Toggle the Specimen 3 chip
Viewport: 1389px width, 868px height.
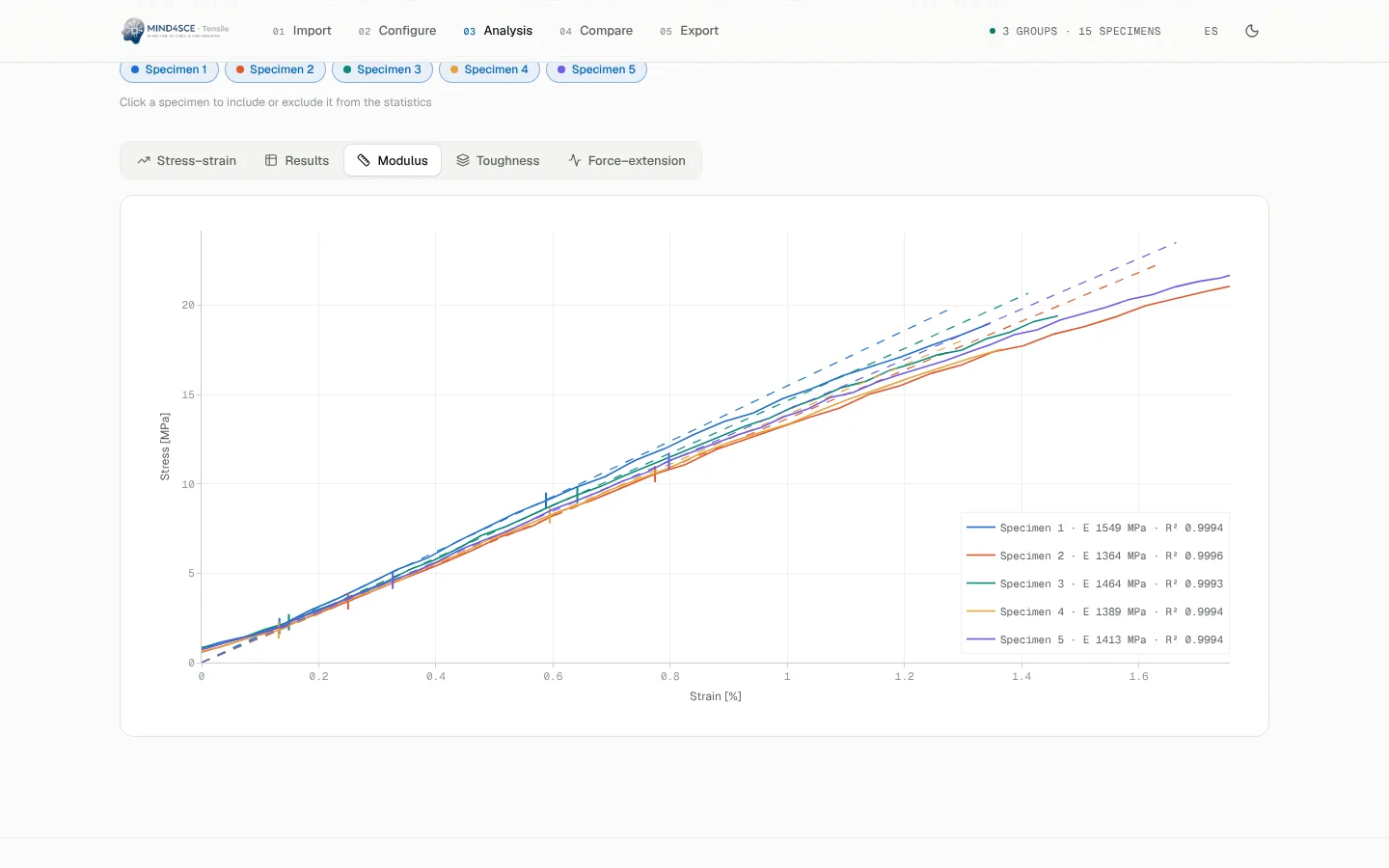click(x=382, y=69)
